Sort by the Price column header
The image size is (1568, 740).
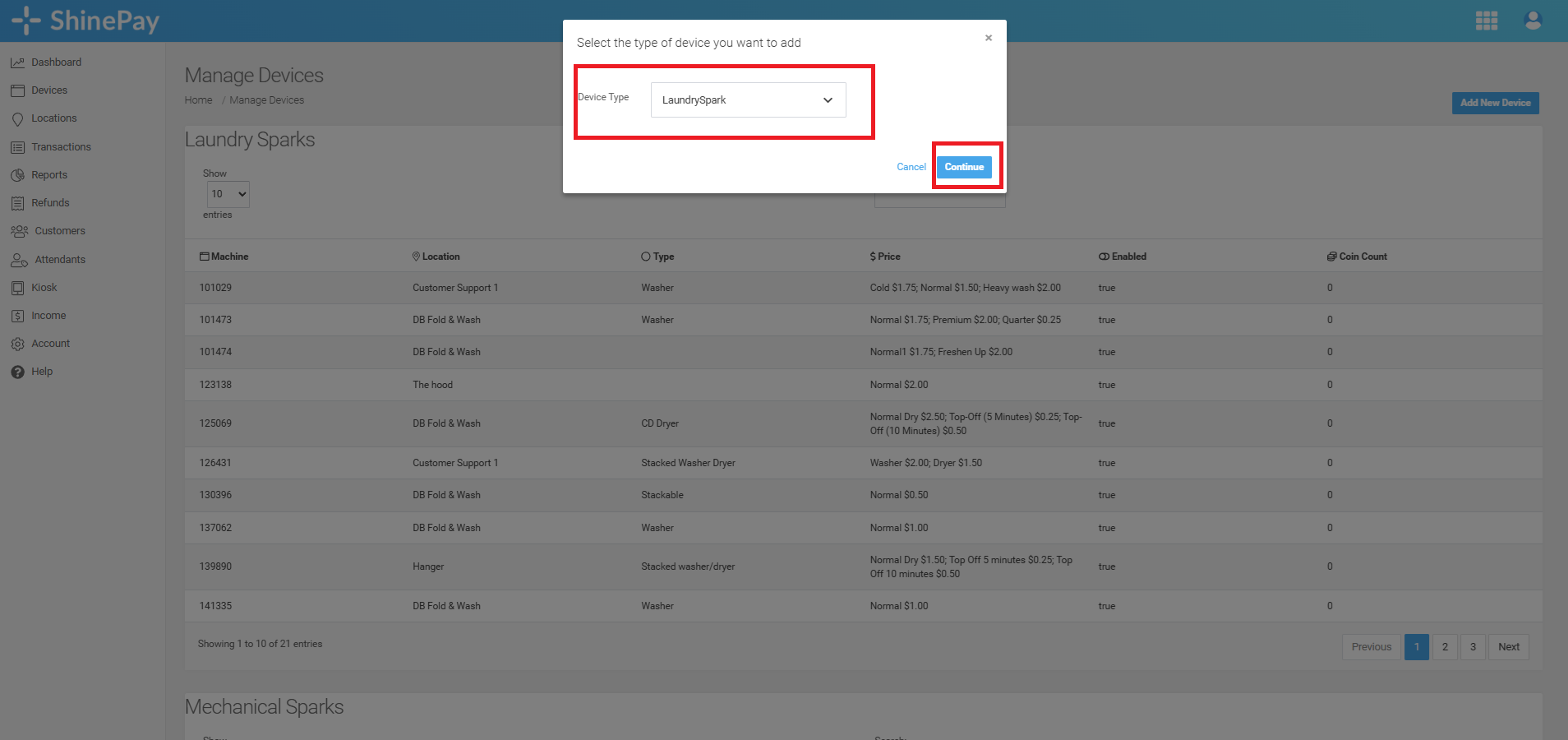point(885,257)
